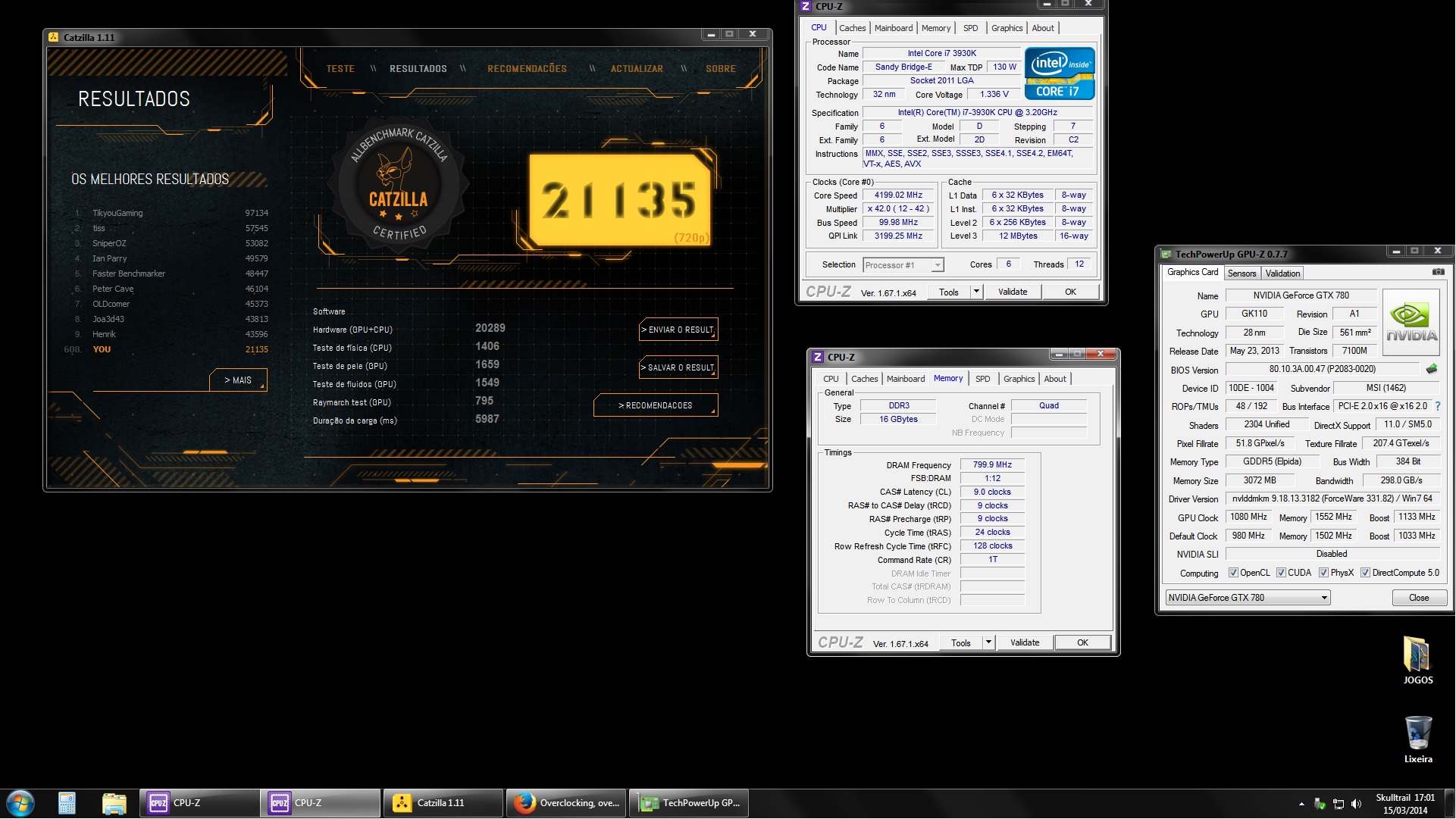Open the Lixeira recycle bin icon
This screenshot has height=819, width=1456.
pos(1417,739)
